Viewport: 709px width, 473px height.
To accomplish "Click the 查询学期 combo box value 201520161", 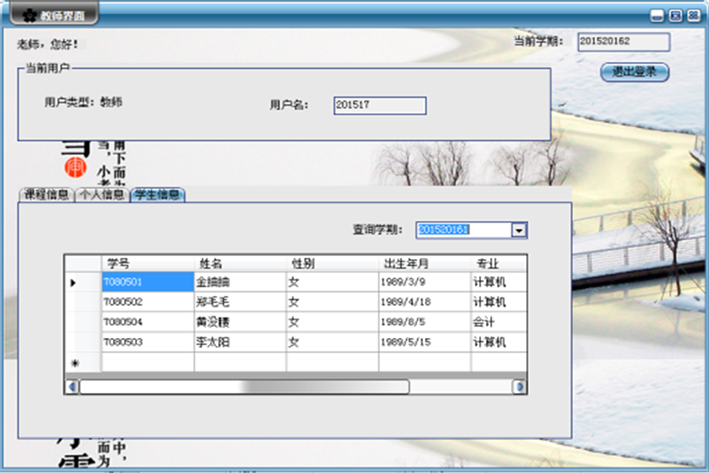I will (462, 230).
